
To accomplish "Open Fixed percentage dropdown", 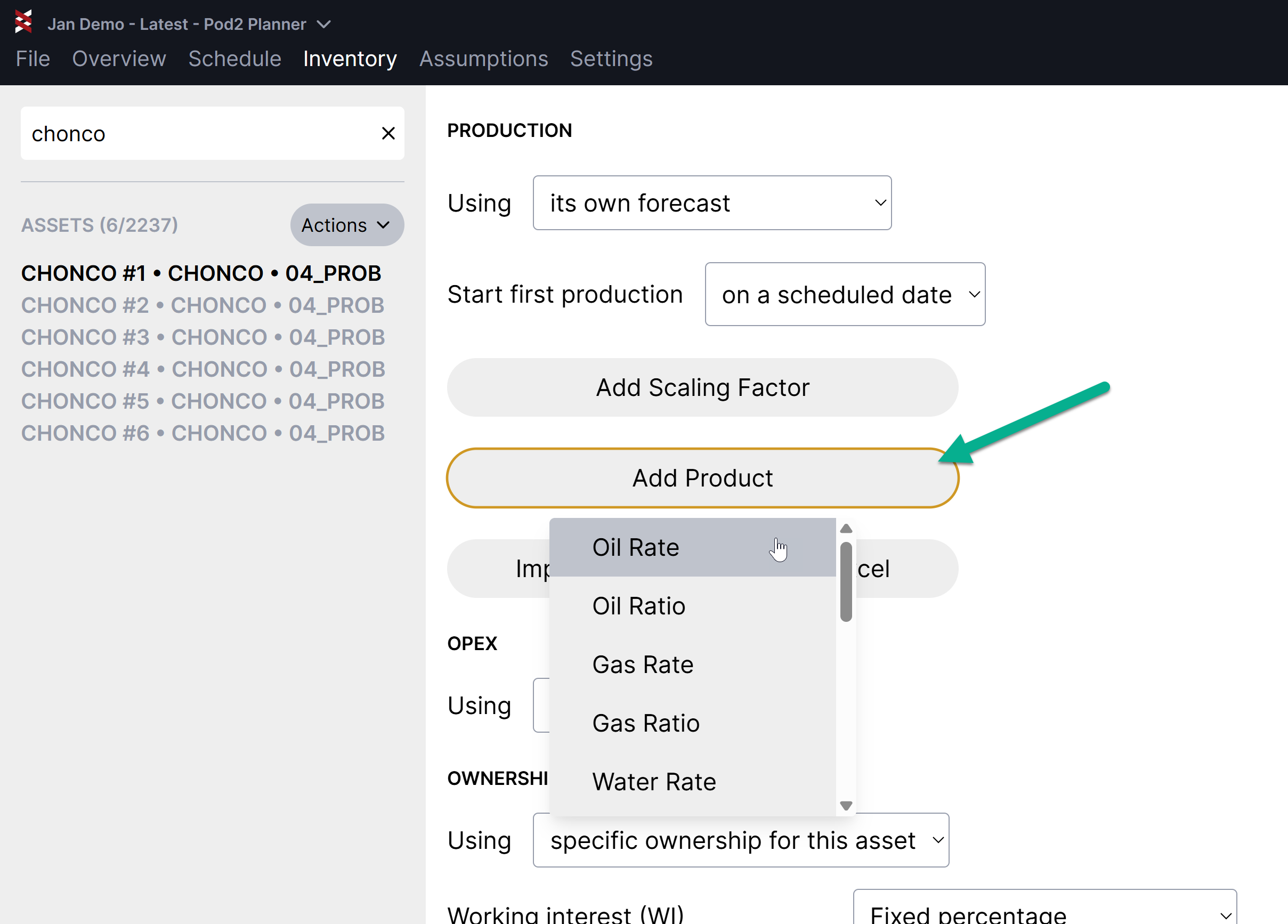I will pos(1044,912).
